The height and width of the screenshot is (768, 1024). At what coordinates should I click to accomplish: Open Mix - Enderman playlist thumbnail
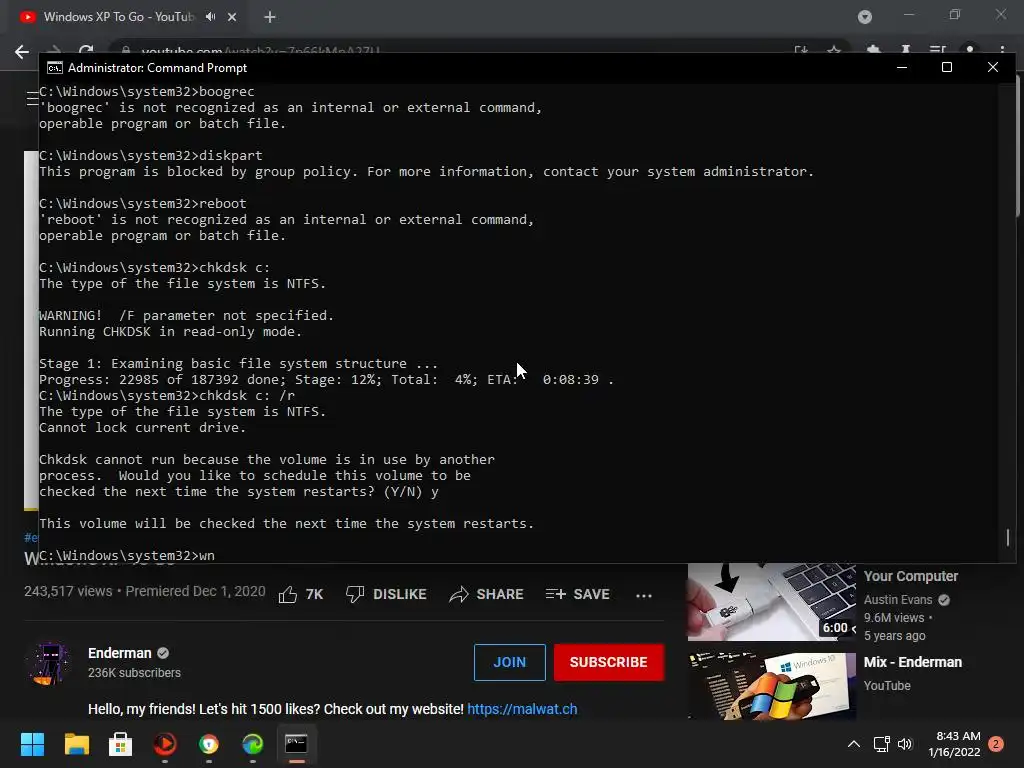(771, 686)
